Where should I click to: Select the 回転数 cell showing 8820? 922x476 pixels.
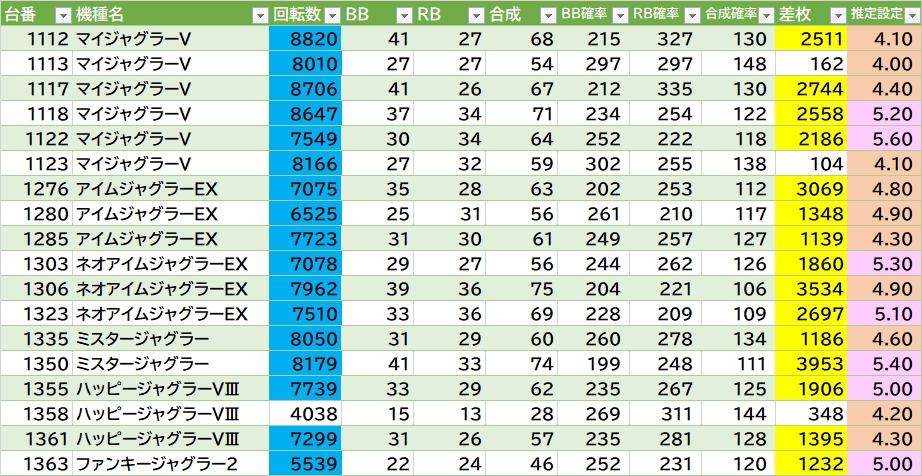(304, 38)
